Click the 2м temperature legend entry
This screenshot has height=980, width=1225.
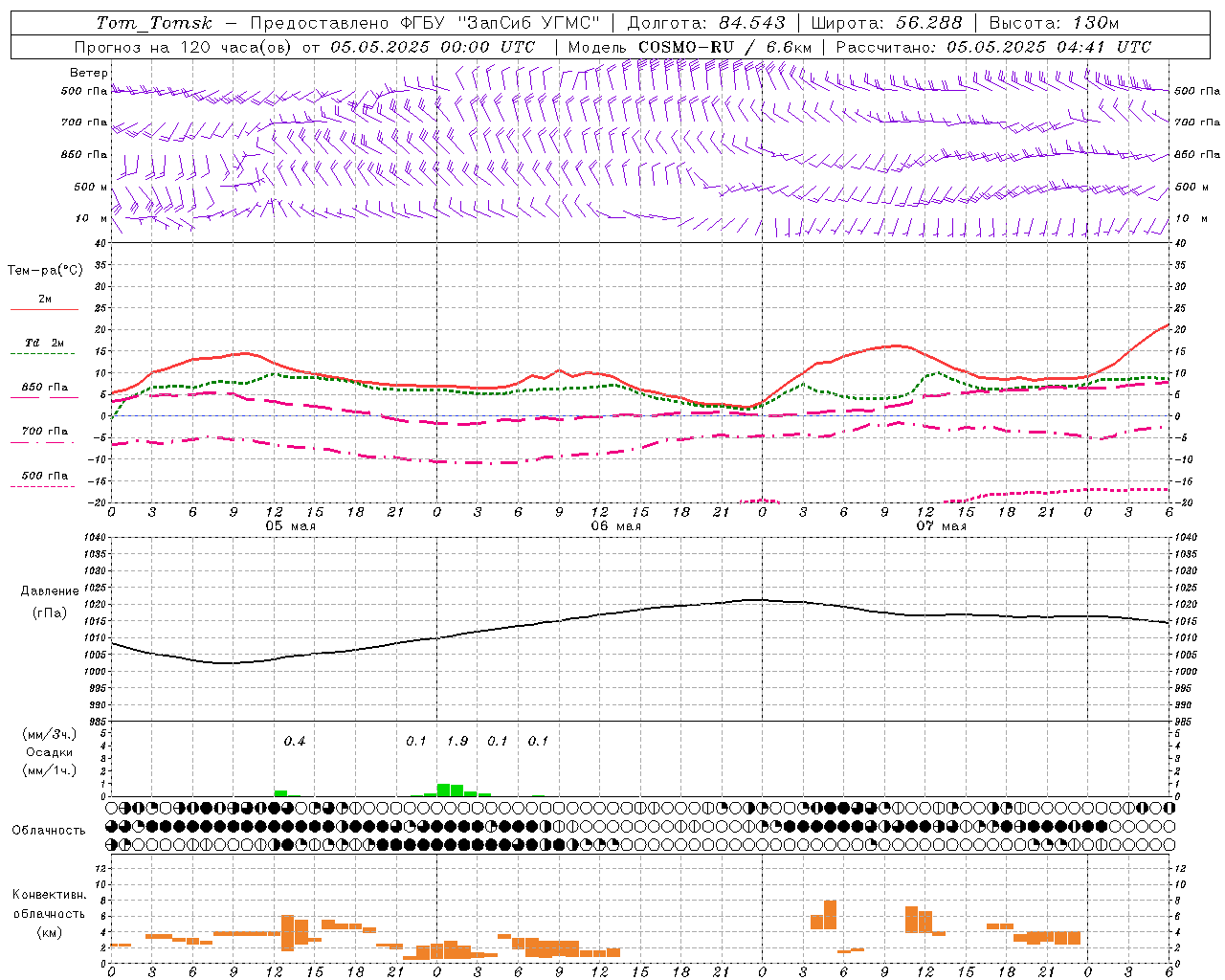click(x=45, y=300)
